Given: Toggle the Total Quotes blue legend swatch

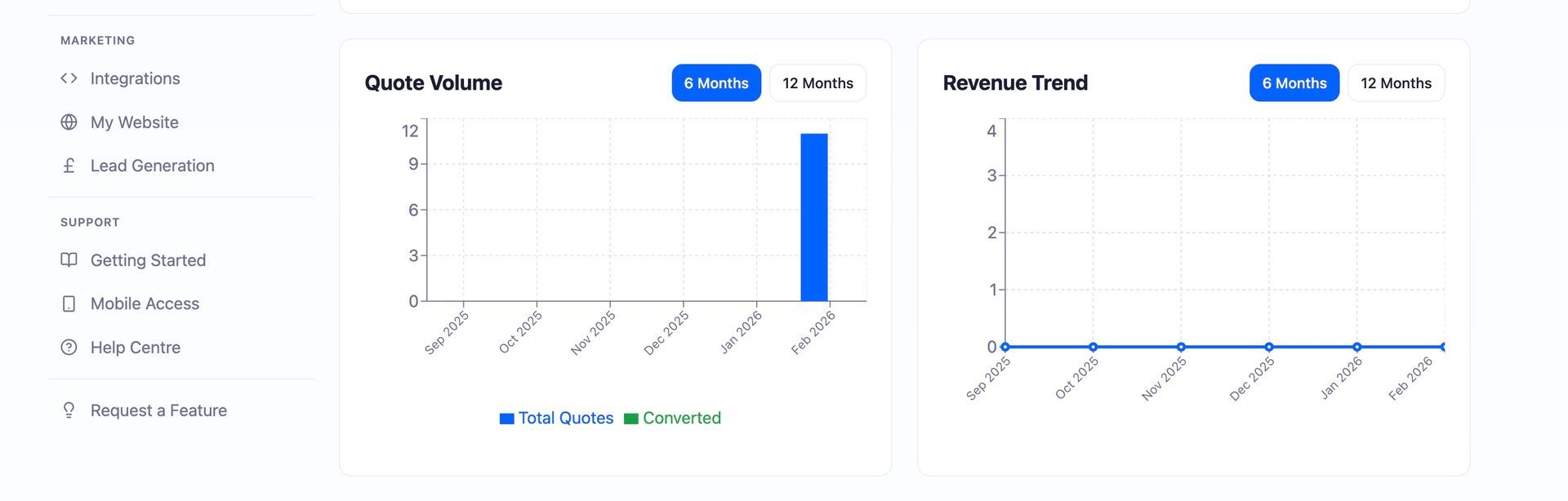Looking at the screenshot, I should [506, 419].
